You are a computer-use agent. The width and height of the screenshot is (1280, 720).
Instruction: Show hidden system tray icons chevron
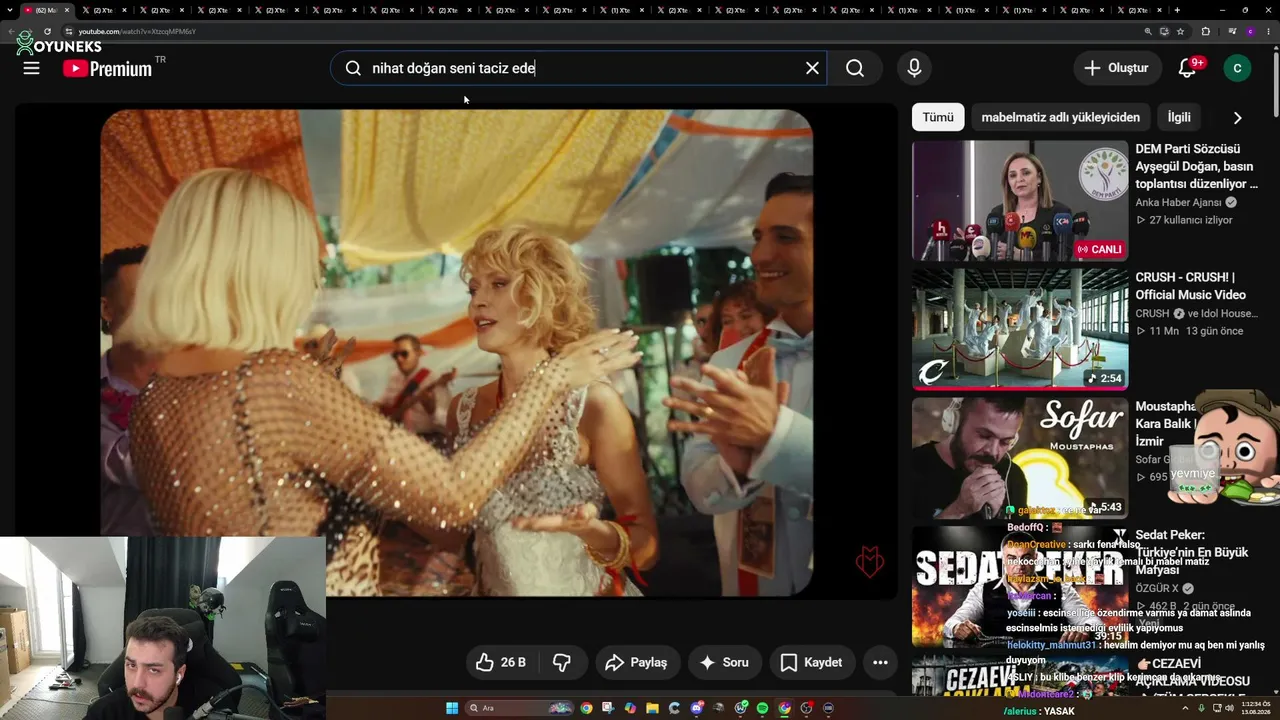1185,709
